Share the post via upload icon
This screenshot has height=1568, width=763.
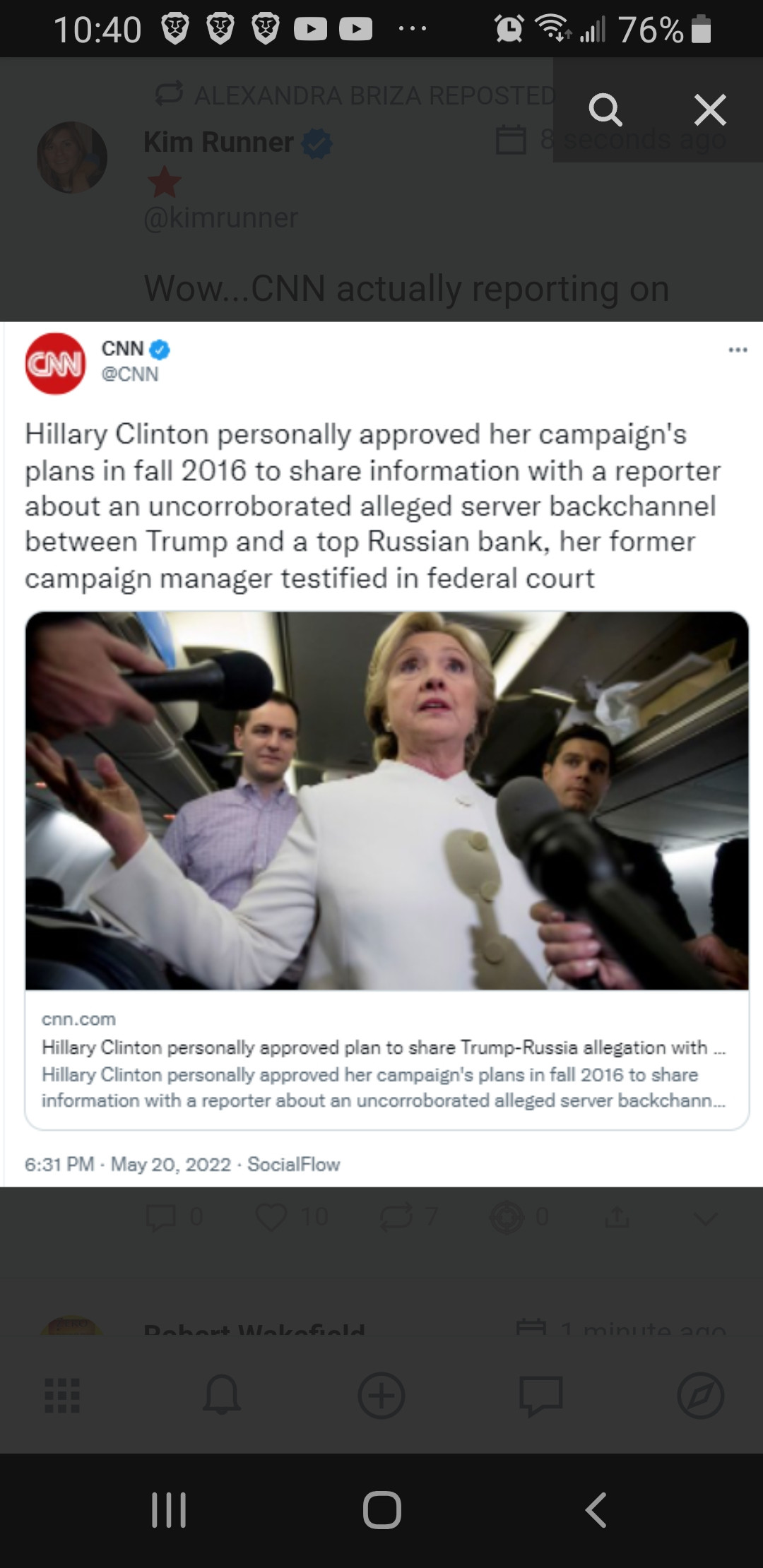(617, 1216)
